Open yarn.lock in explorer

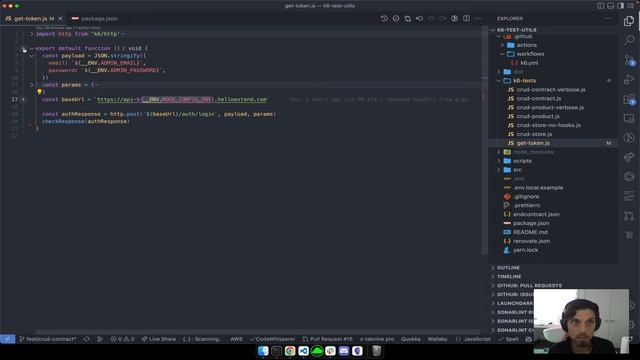click(525, 250)
